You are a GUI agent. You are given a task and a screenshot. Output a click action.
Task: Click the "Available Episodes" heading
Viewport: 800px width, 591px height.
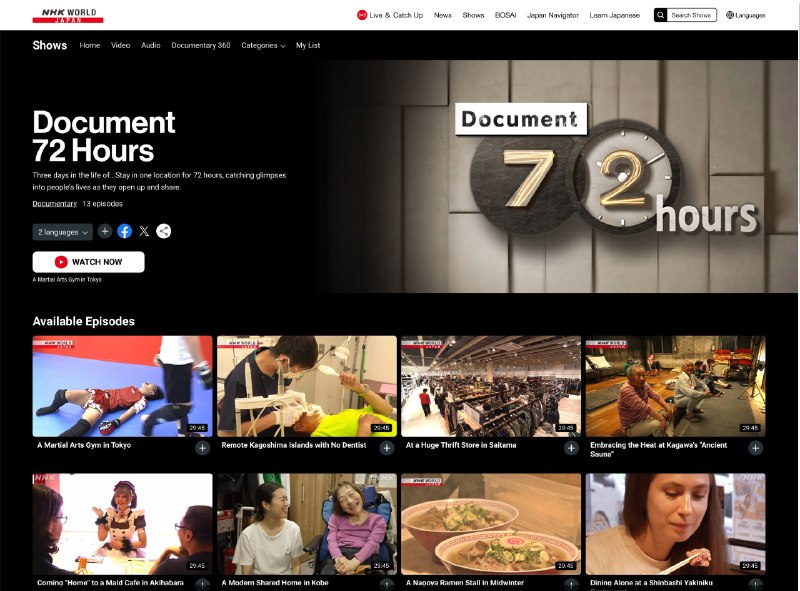click(x=84, y=321)
